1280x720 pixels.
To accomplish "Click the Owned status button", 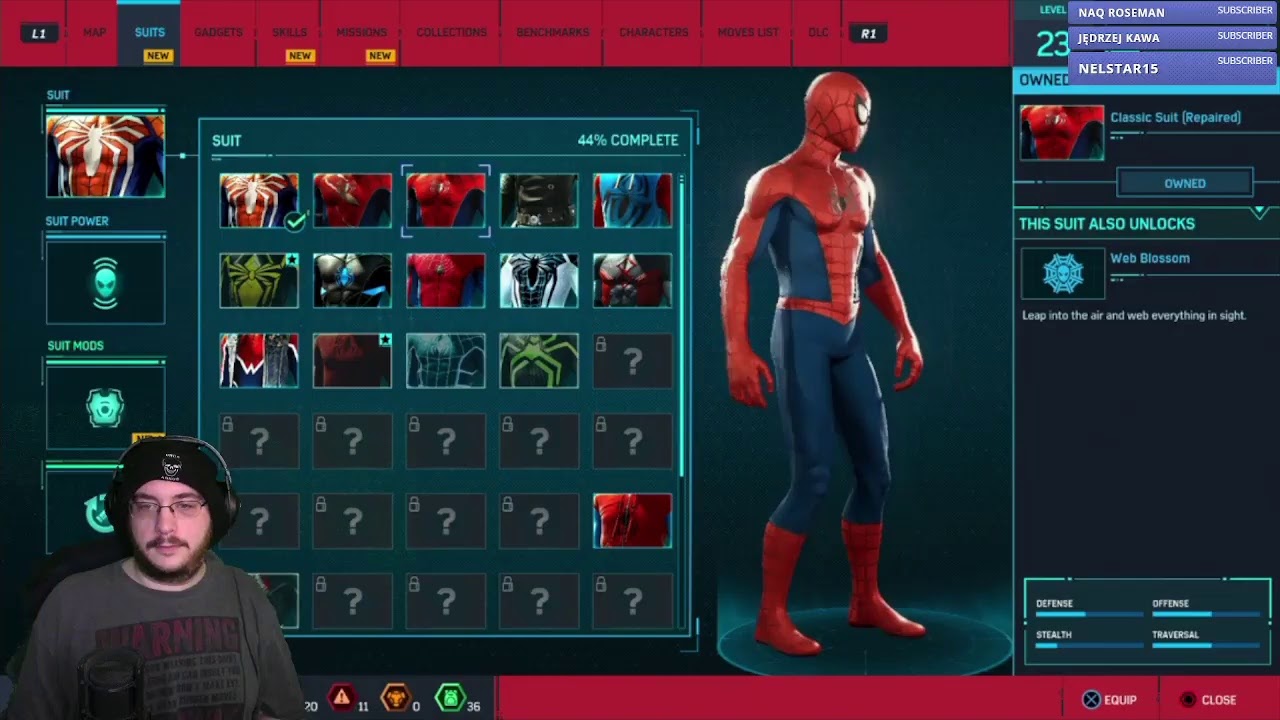I will click(x=1185, y=183).
